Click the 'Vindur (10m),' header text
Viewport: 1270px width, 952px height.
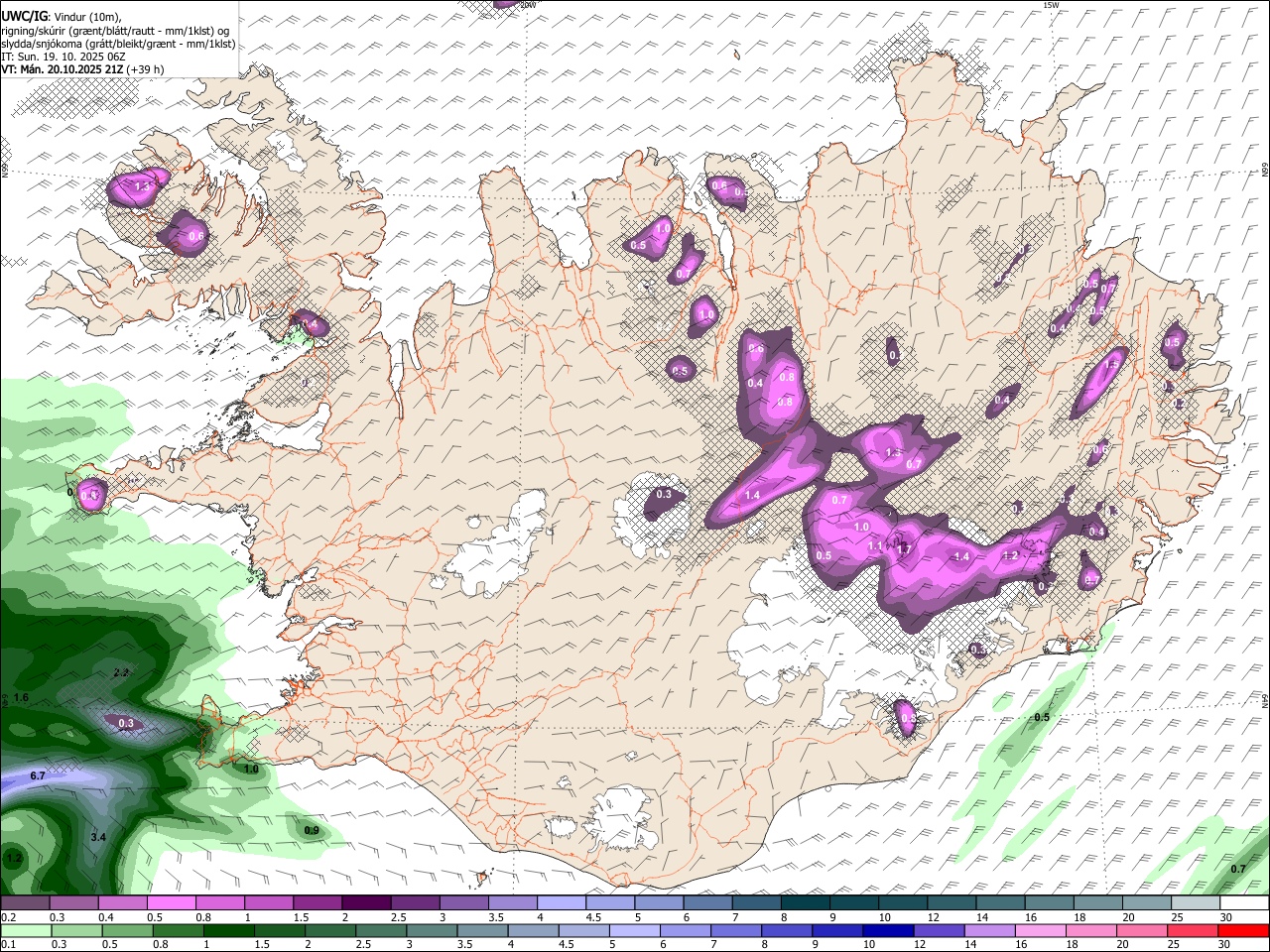point(85,17)
